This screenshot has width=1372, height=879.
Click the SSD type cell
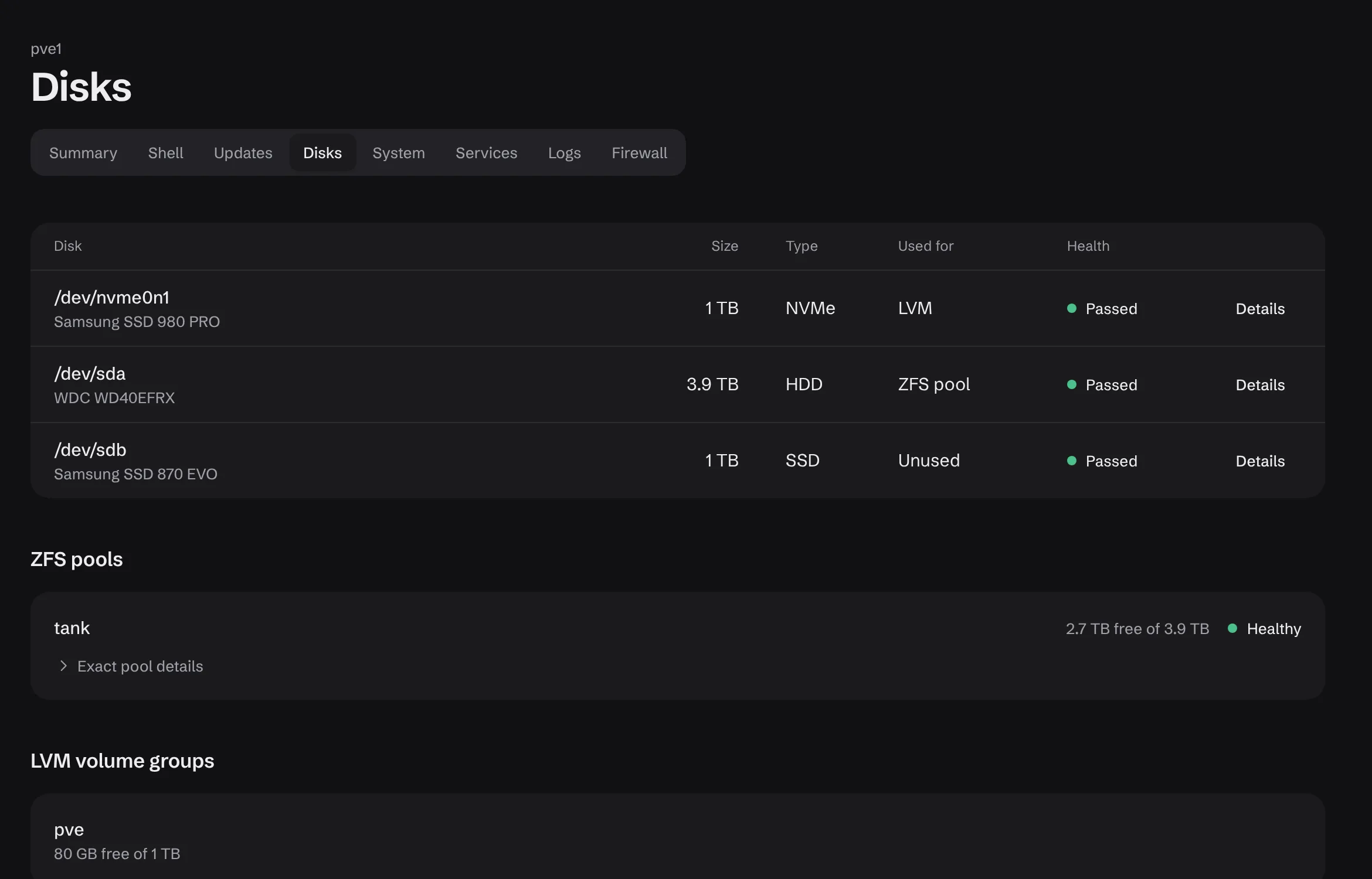(x=803, y=461)
